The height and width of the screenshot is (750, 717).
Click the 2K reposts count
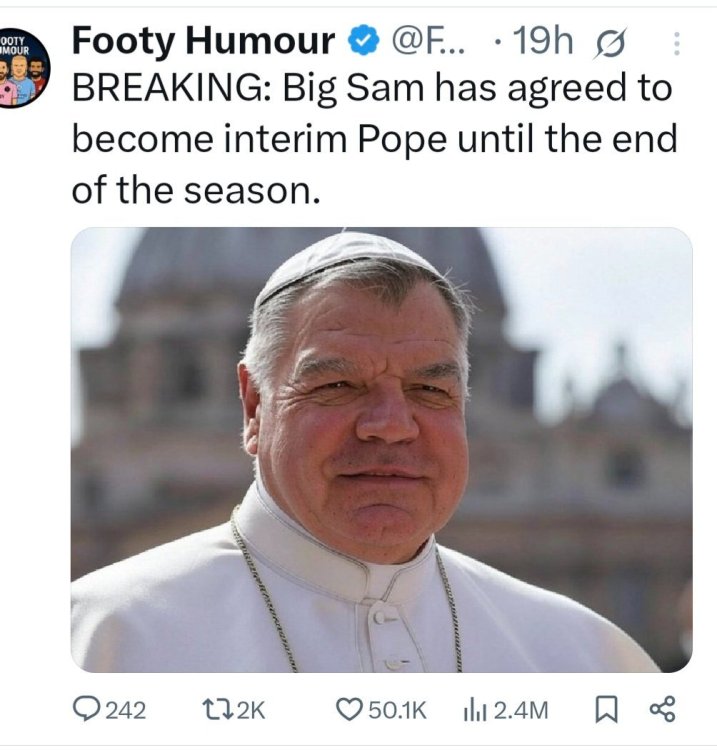coord(252,710)
